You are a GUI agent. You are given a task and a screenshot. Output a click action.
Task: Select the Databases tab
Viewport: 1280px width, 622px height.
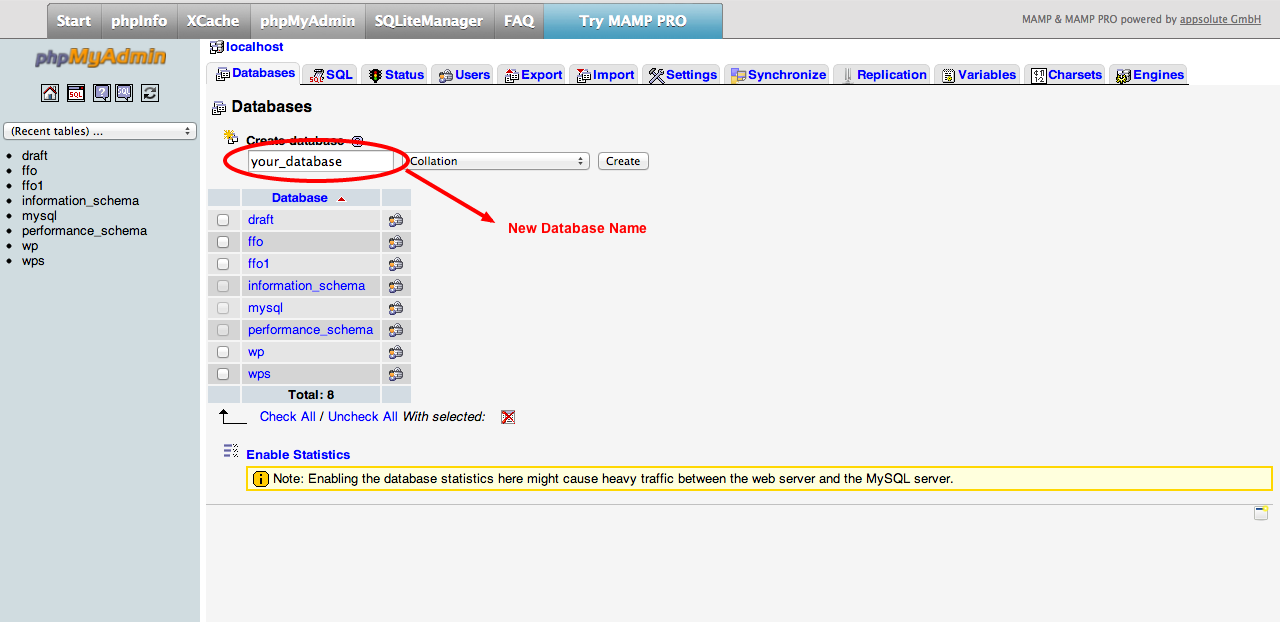pyautogui.click(x=255, y=73)
